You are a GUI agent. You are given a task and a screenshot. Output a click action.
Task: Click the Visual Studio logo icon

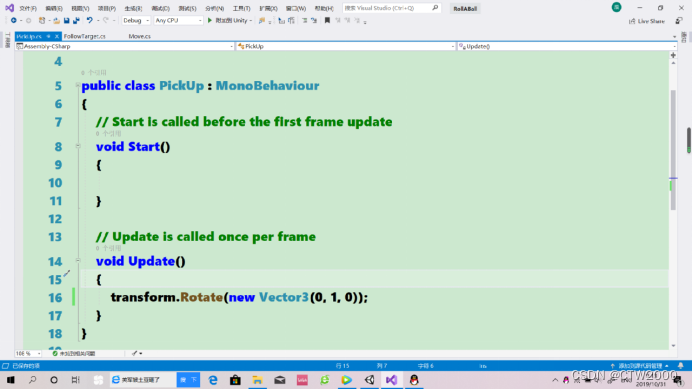click(x=9, y=8)
